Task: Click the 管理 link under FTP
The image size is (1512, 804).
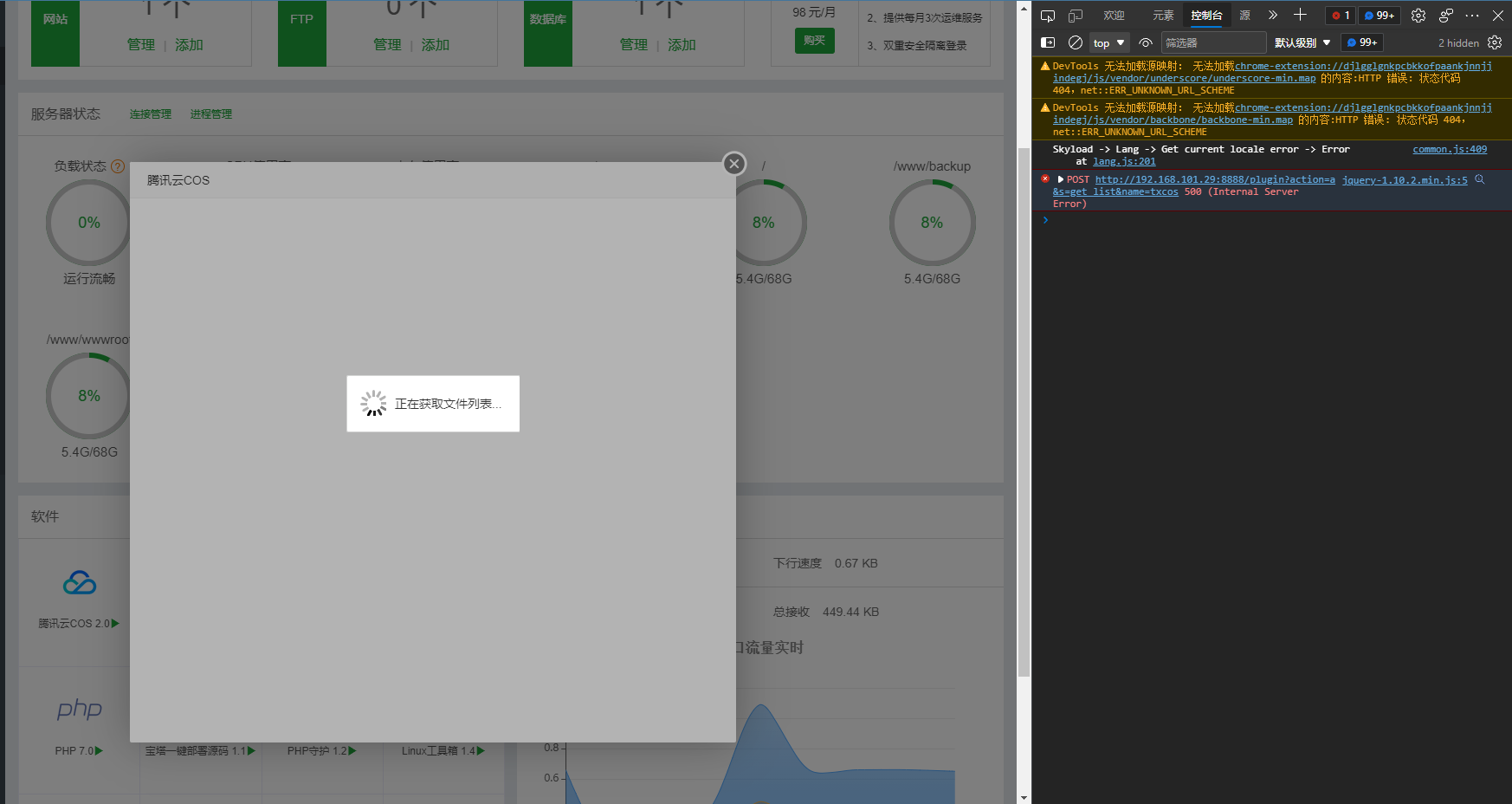Action: tap(387, 45)
